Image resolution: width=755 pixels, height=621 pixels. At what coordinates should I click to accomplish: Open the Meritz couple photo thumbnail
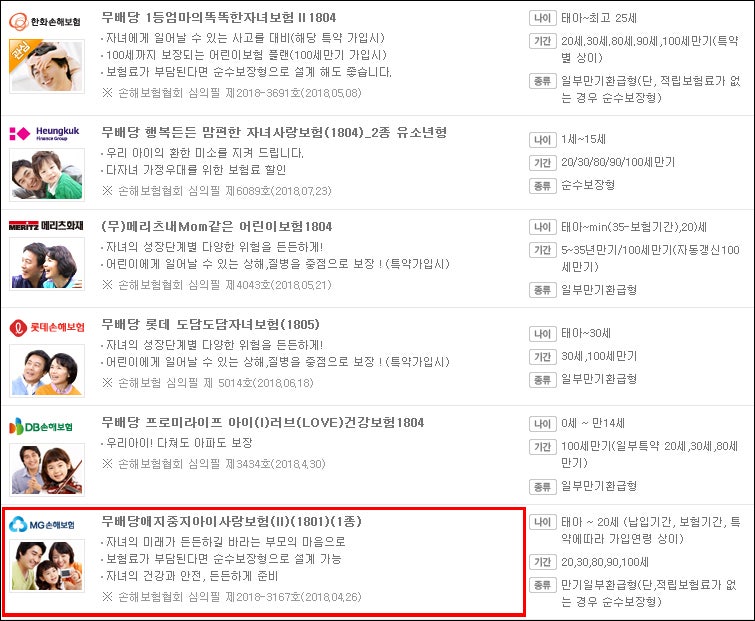pos(47,263)
